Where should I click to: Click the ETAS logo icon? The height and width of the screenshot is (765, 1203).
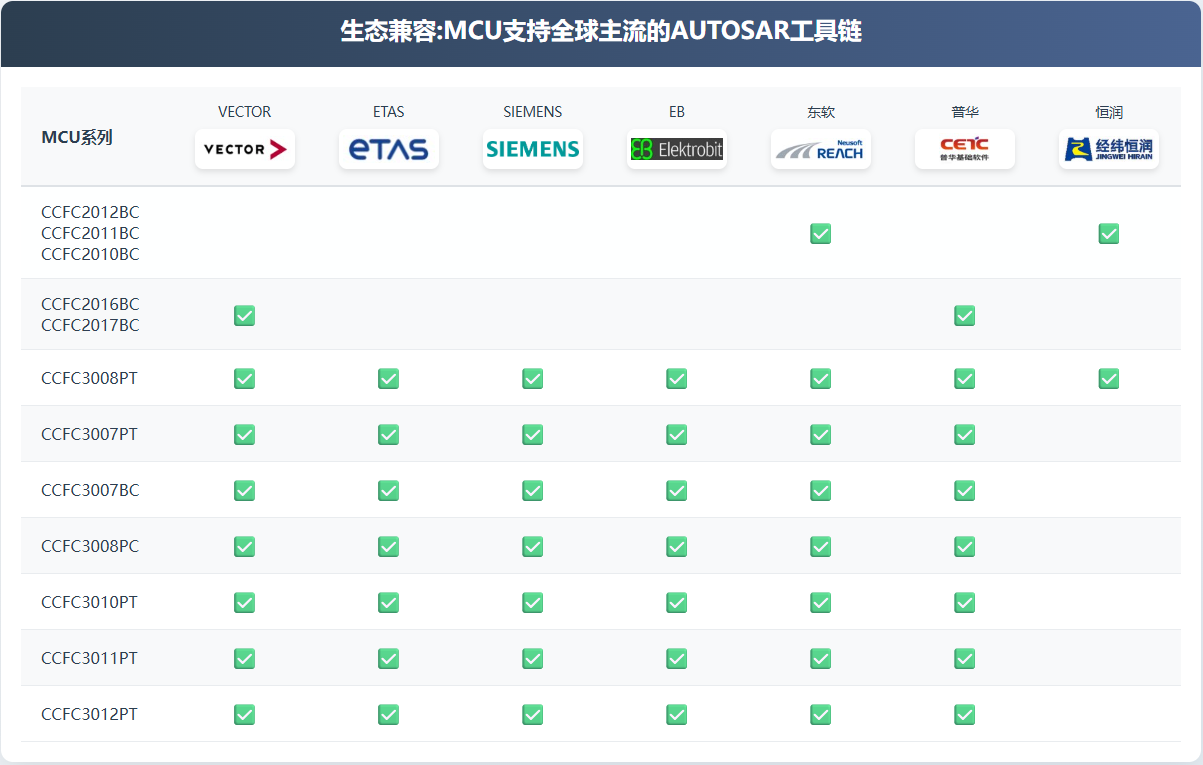pyautogui.click(x=389, y=149)
